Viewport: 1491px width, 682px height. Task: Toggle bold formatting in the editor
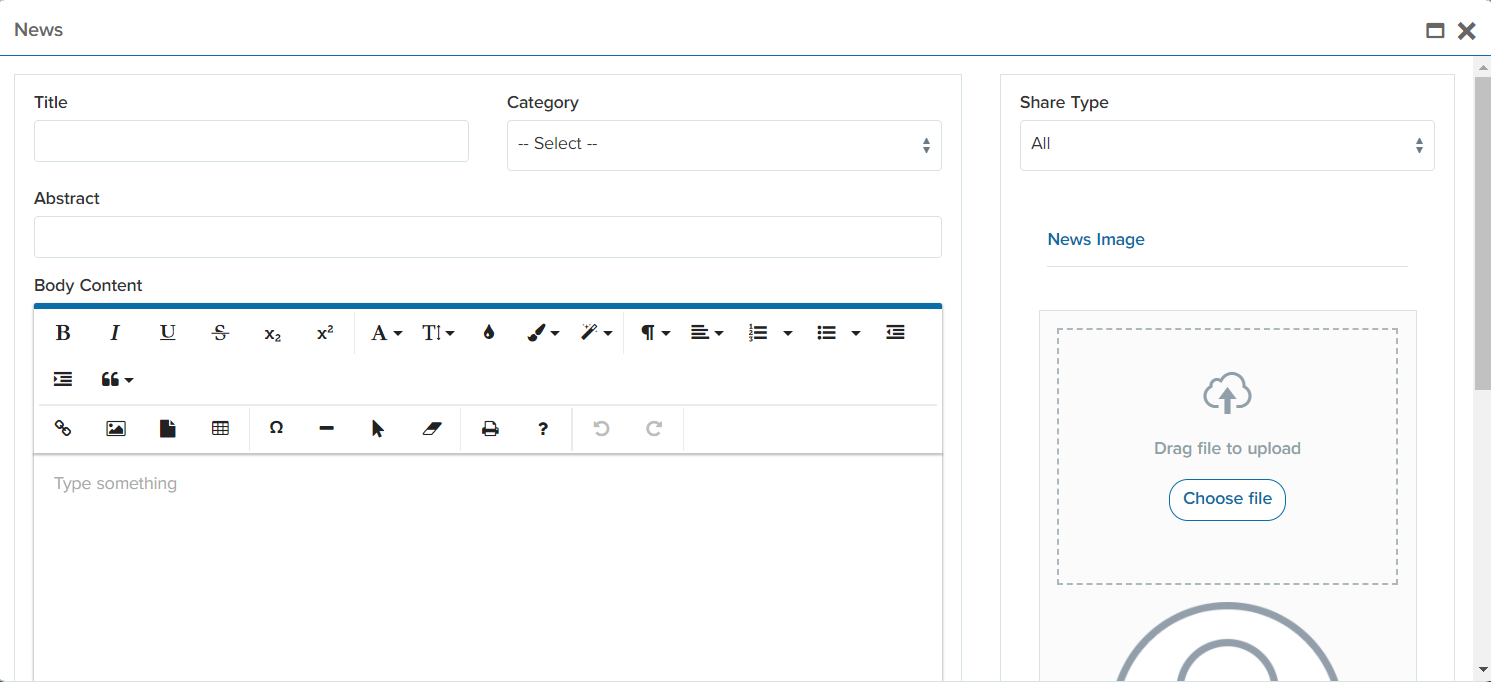[63, 333]
